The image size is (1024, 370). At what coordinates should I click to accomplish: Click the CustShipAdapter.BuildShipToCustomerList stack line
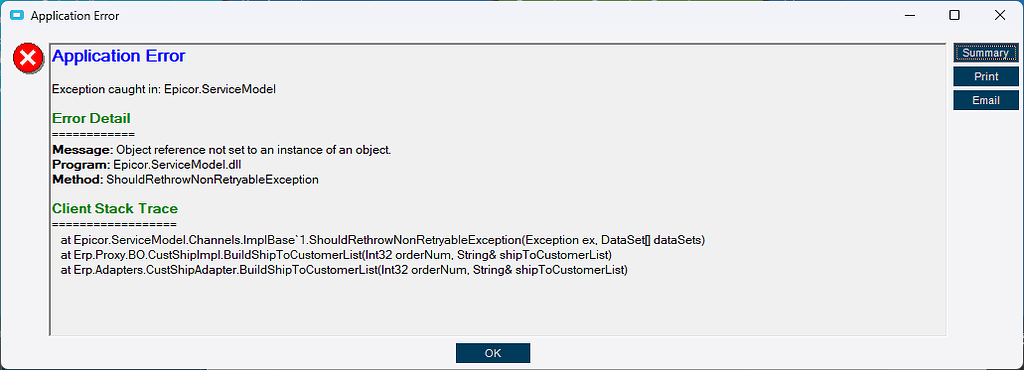tap(344, 270)
